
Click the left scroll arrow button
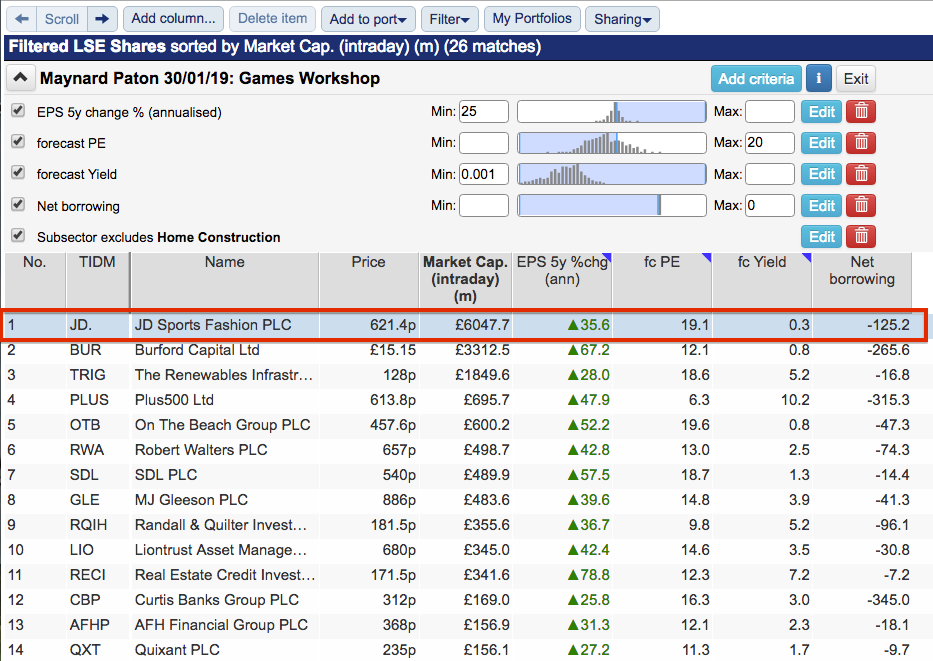click(21, 19)
